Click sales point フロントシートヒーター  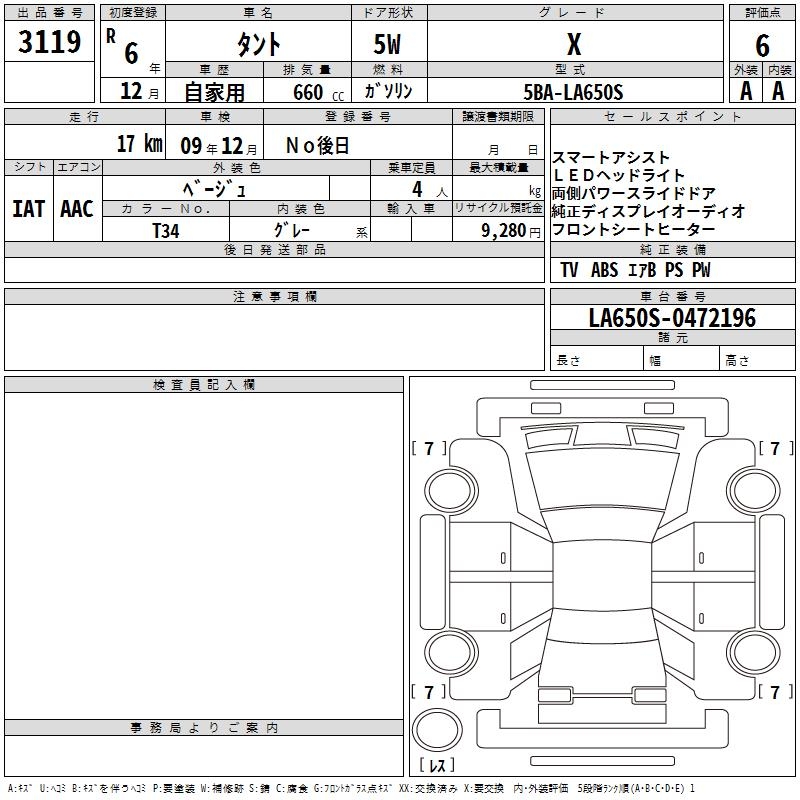tap(634, 229)
